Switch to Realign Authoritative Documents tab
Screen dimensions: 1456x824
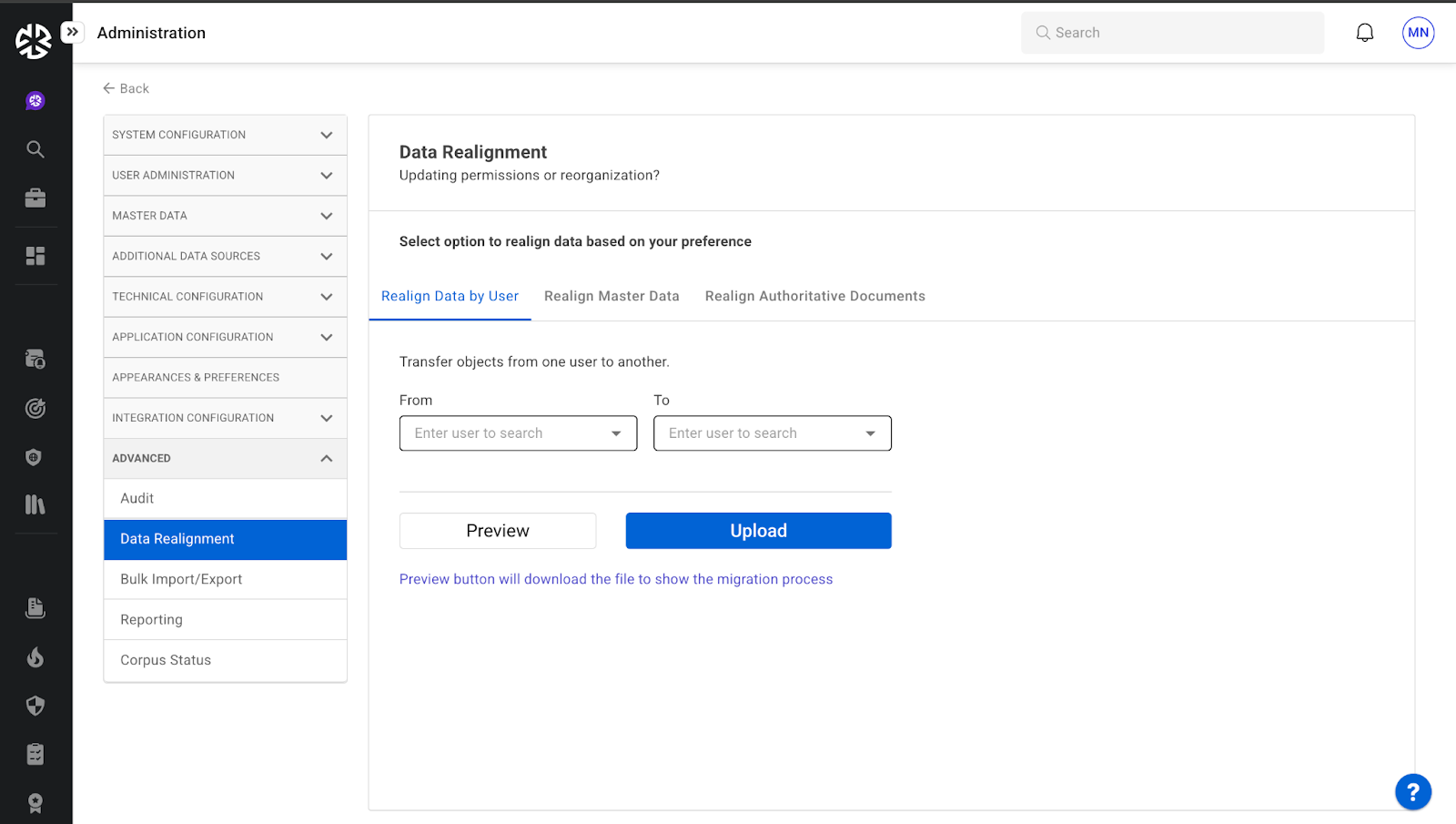814,296
